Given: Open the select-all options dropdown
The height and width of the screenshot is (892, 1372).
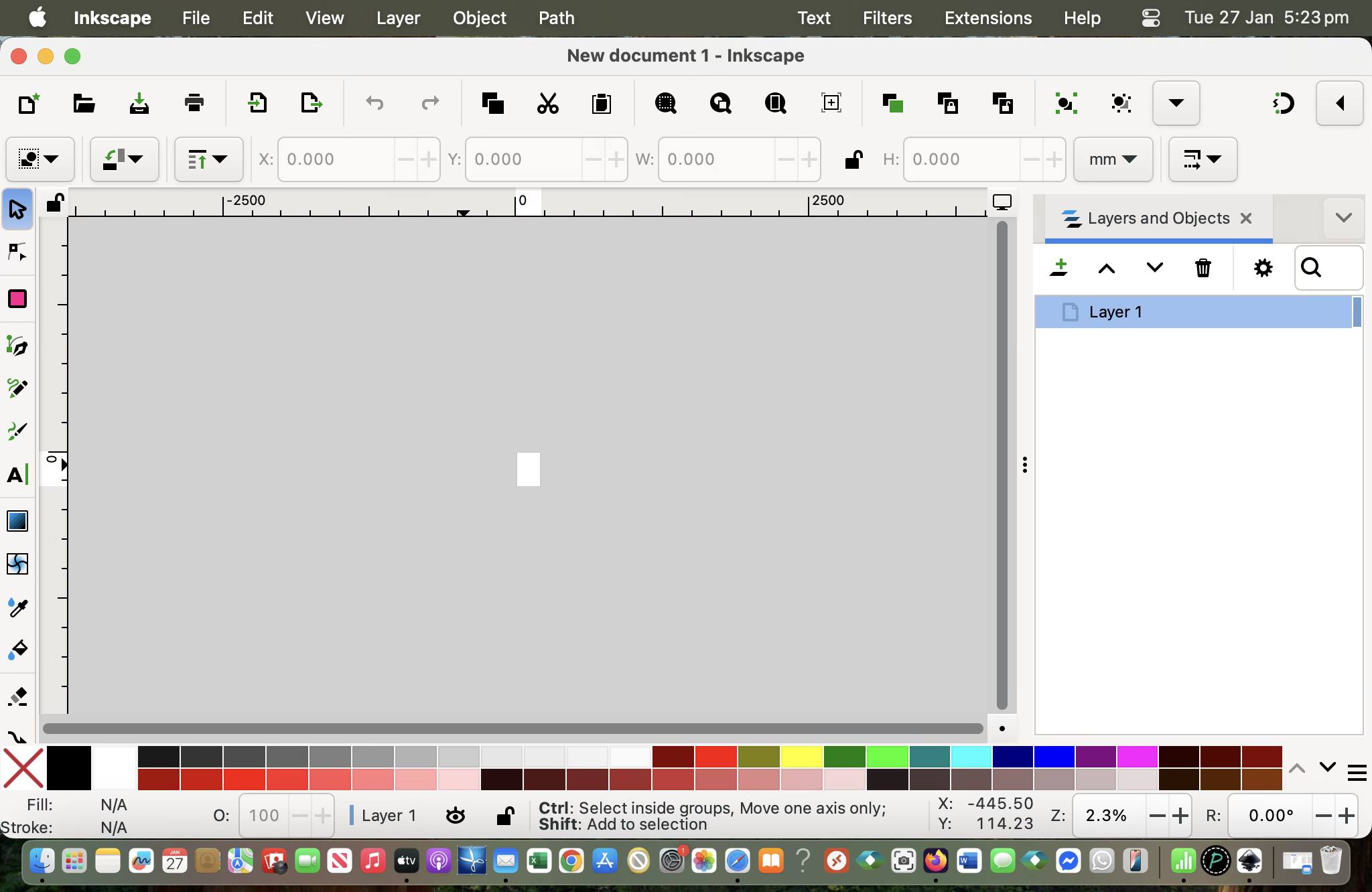Looking at the screenshot, I should point(40,159).
